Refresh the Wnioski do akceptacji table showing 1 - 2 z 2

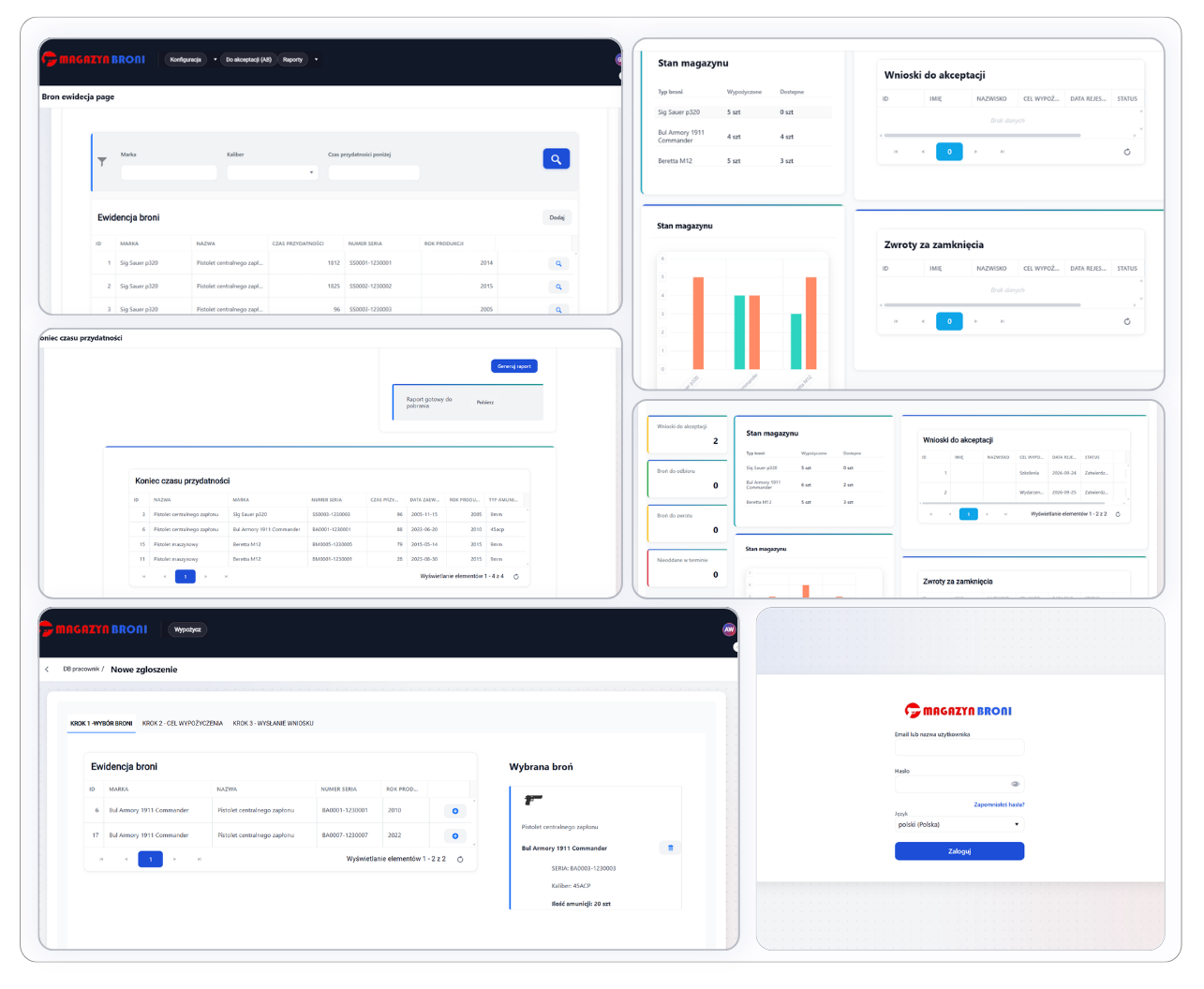pos(1118,514)
